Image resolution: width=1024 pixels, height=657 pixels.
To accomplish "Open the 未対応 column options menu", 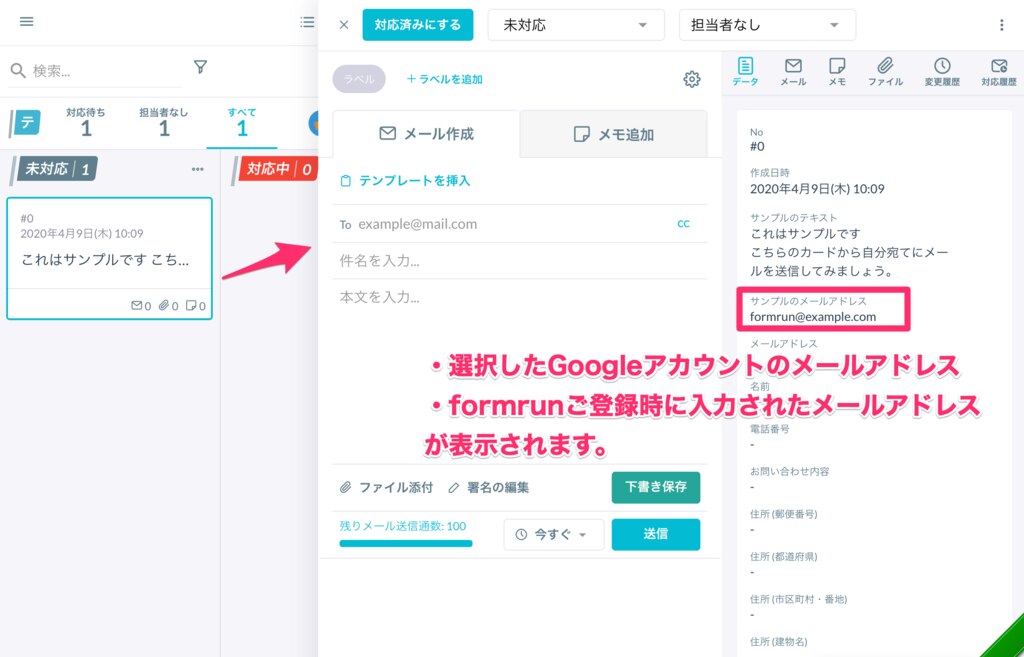I will [198, 169].
